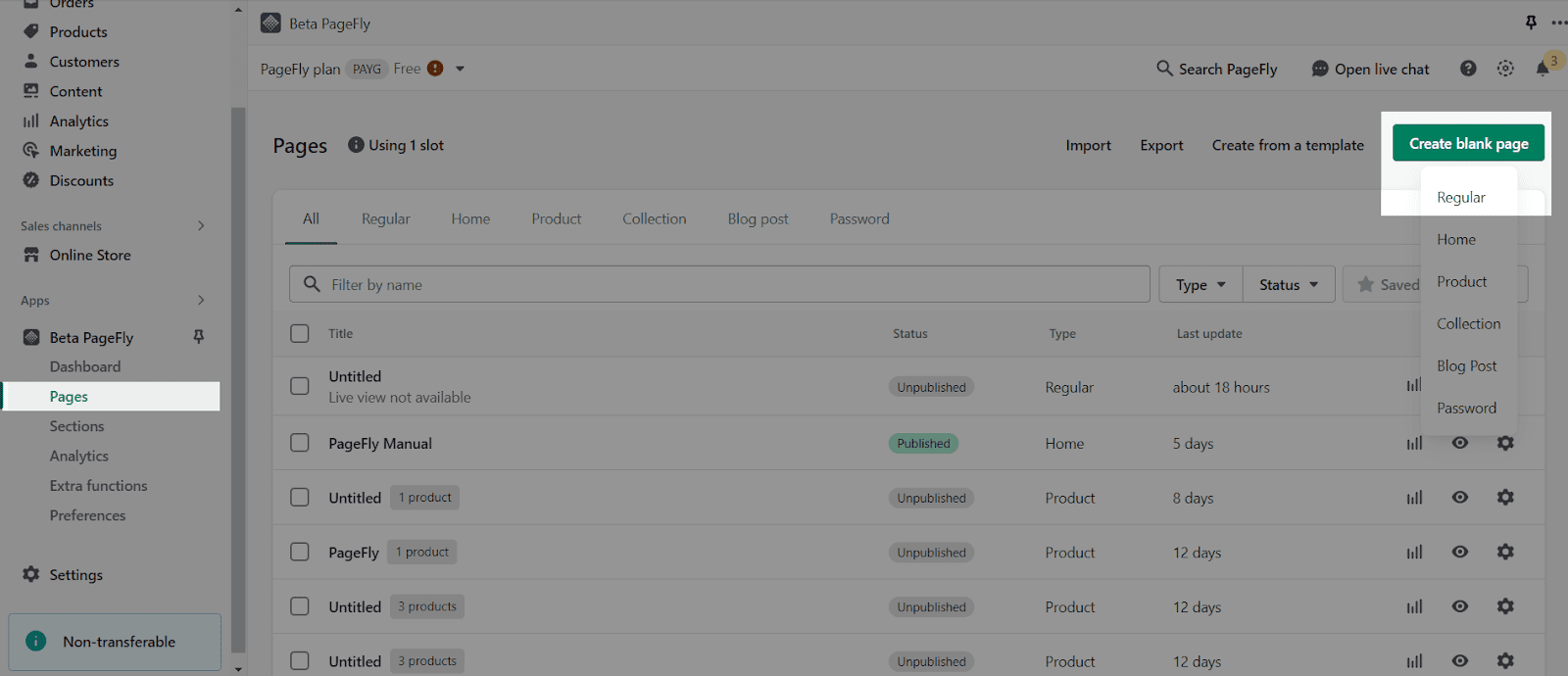This screenshot has width=1568, height=676.
Task: Switch to the Regular tab
Action: click(x=385, y=218)
